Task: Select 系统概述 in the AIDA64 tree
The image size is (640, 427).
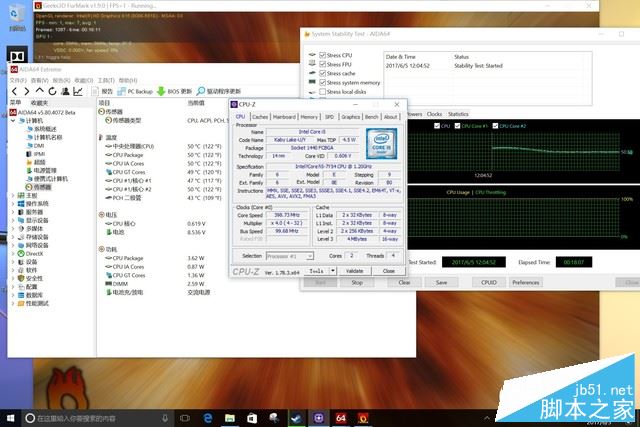Action: pos(42,129)
